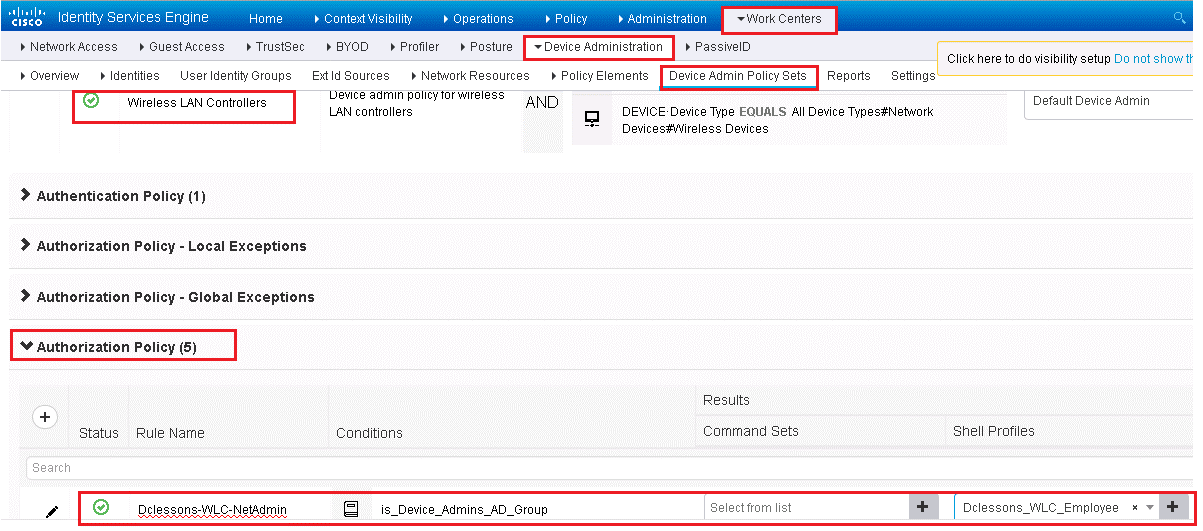The width and height of the screenshot is (1203, 531).
Task: Open Identities tab
Action: coord(130,76)
